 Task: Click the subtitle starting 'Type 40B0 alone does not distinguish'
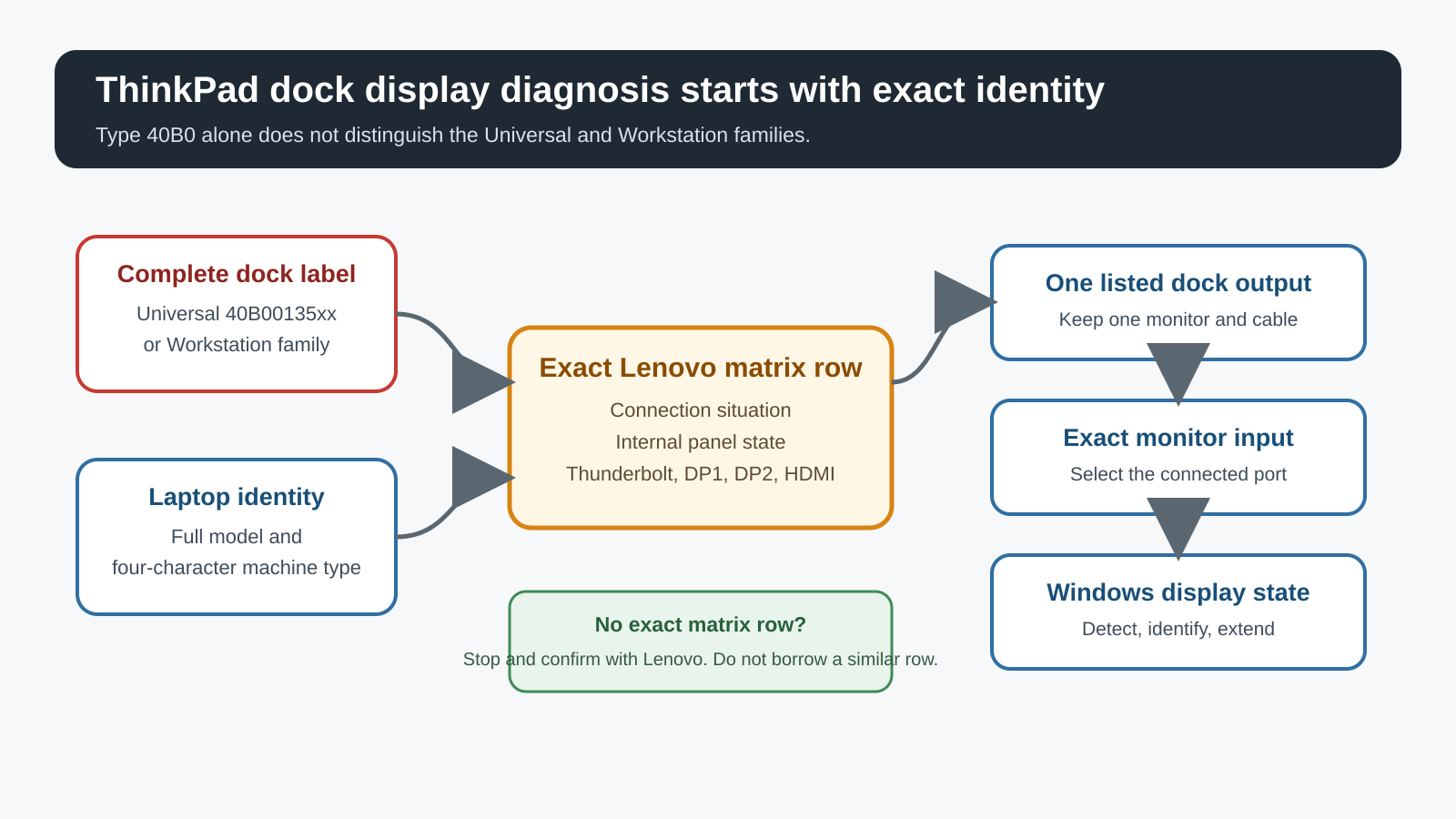[452, 135]
